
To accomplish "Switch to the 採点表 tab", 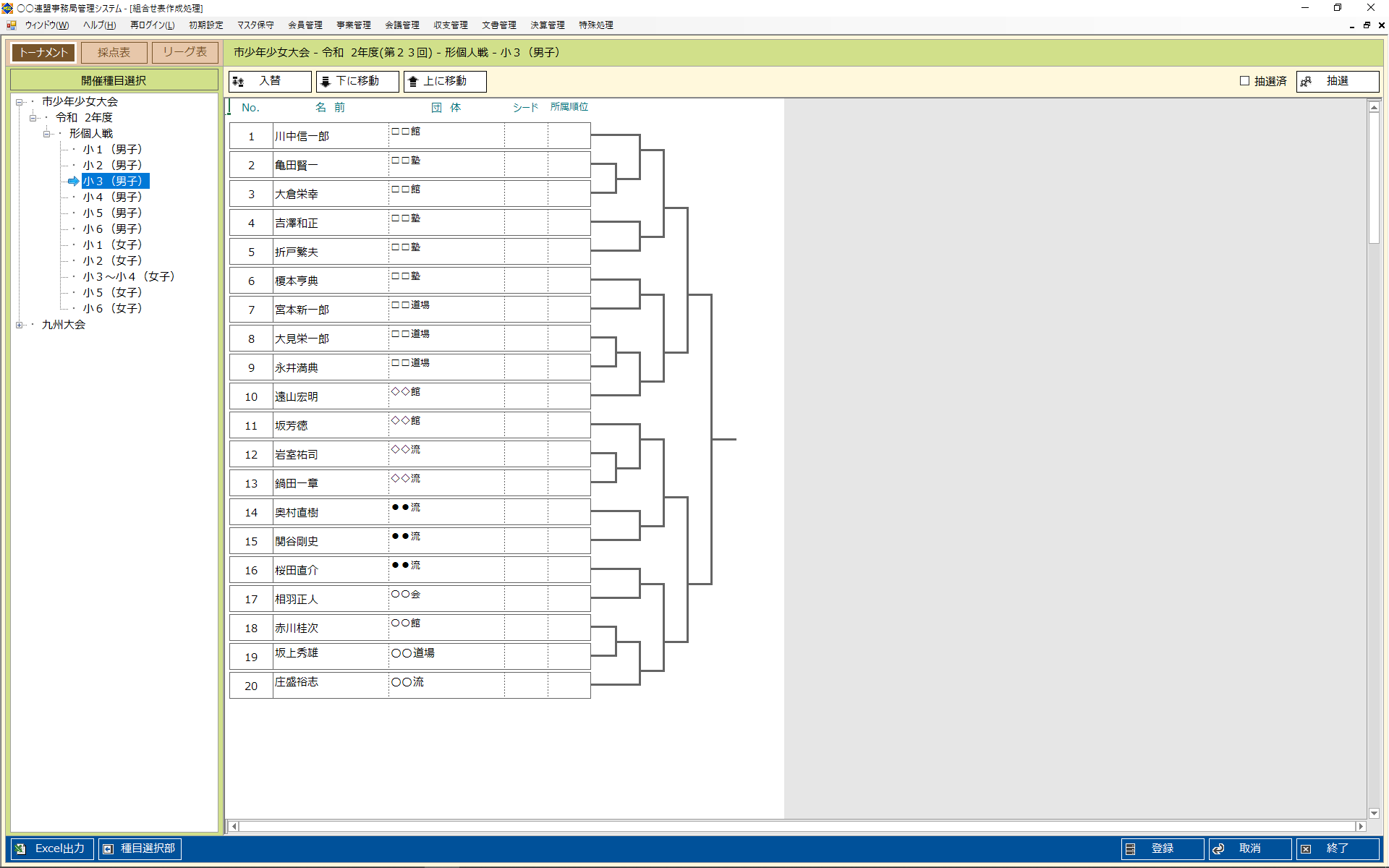I will [114, 53].
